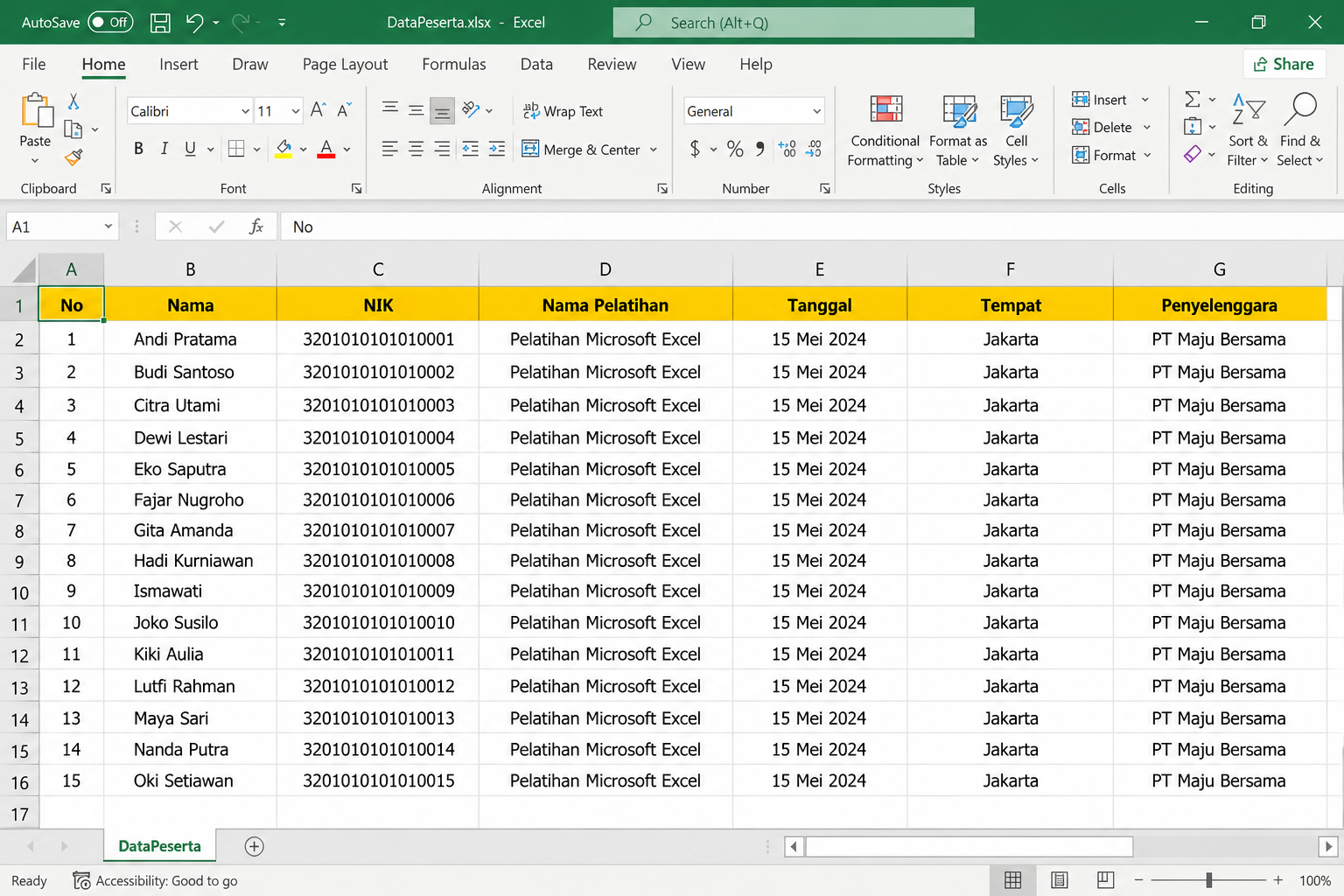Expand Merge & Center options arrow
The image size is (1344, 896).
pyautogui.click(x=654, y=150)
